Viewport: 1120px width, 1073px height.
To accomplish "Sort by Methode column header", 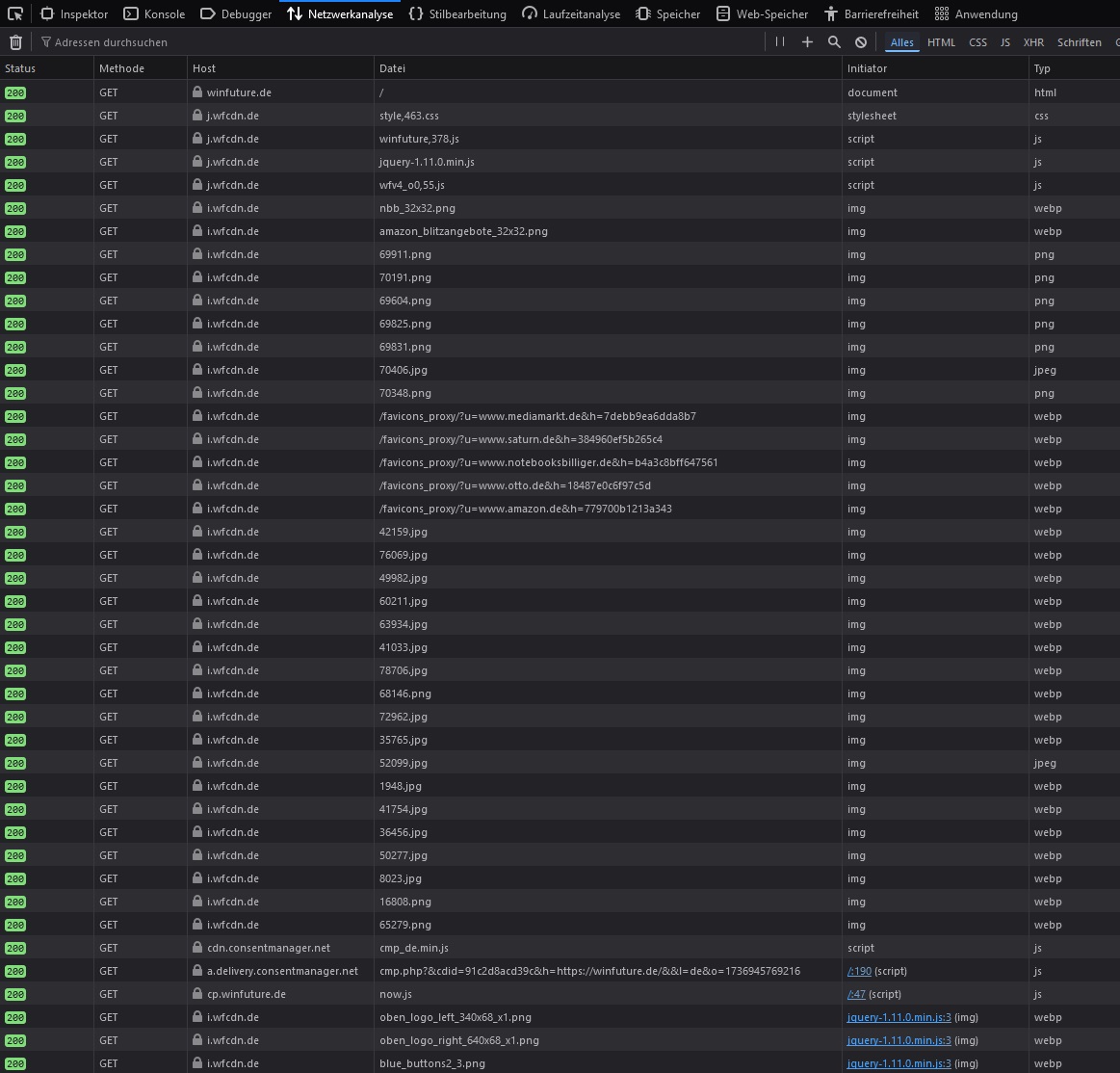I will click(x=140, y=67).
